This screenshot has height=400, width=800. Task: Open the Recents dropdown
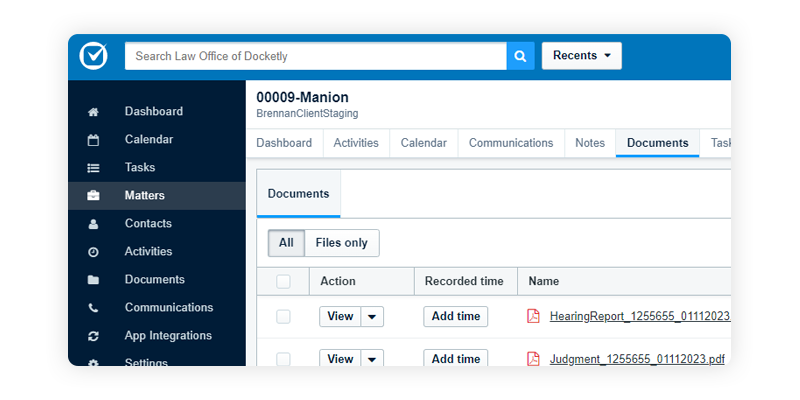pyautogui.click(x=582, y=56)
